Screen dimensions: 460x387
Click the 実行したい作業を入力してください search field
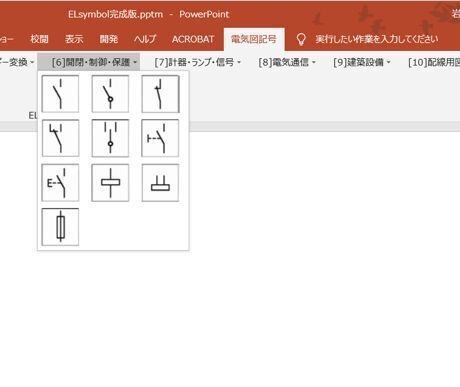377,39
